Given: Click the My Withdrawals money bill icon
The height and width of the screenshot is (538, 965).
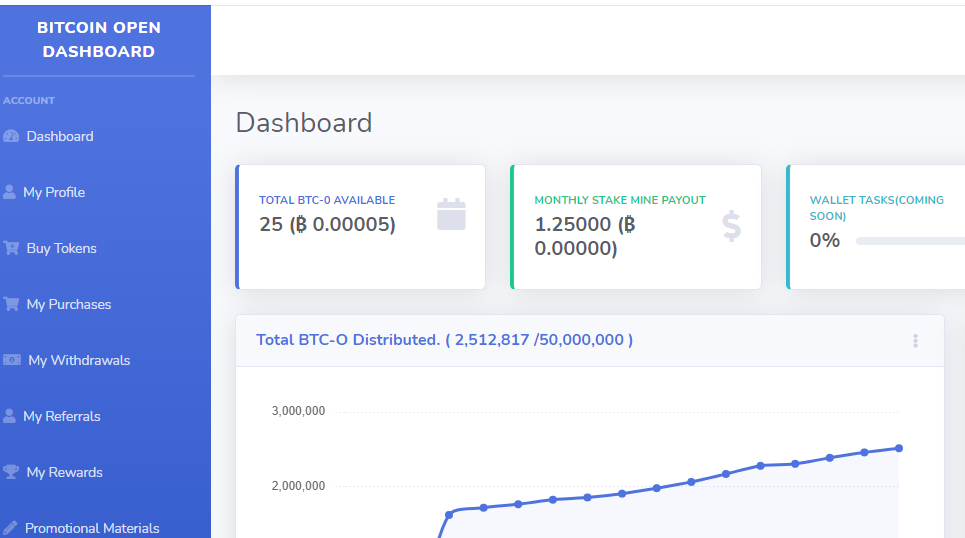Looking at the screenshot, I should (12, 360).
